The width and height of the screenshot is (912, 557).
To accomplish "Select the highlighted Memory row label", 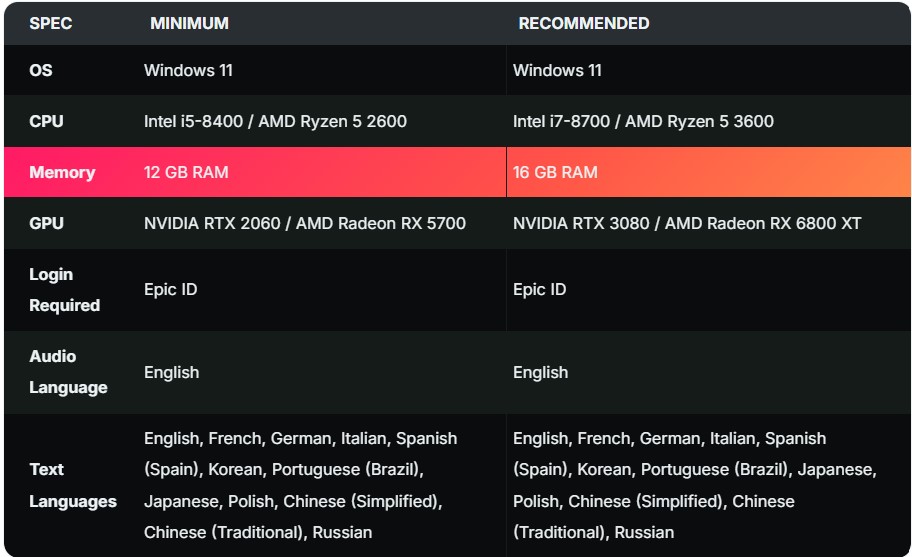I will coord(62,172).
